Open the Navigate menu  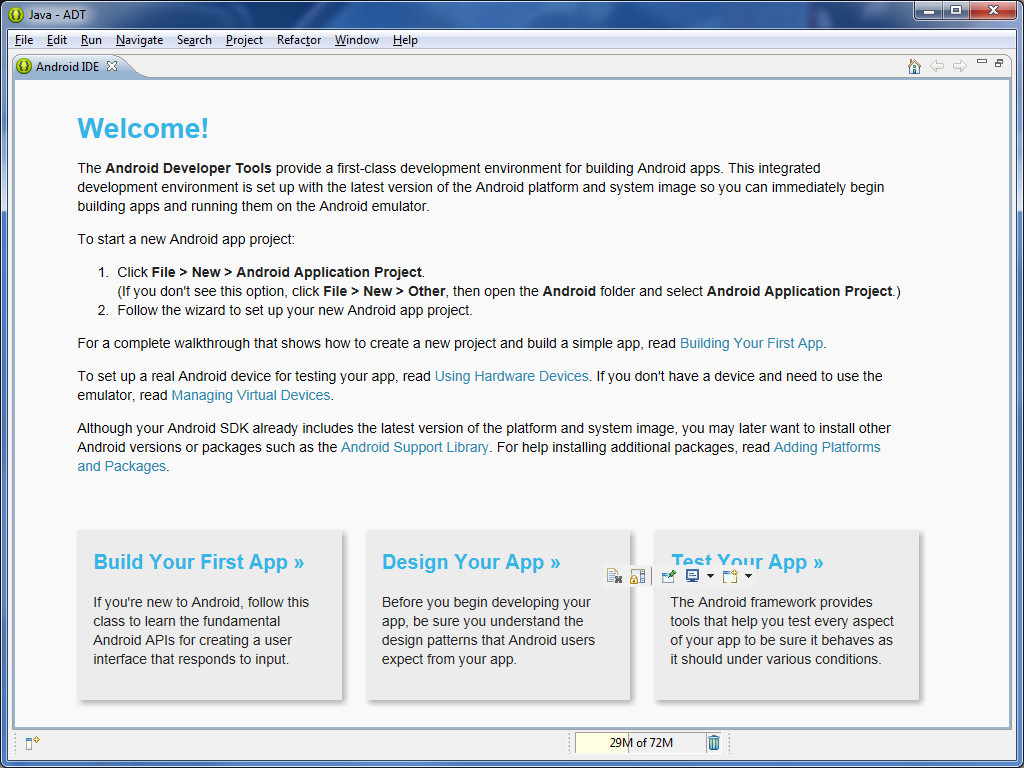[140, 40]
